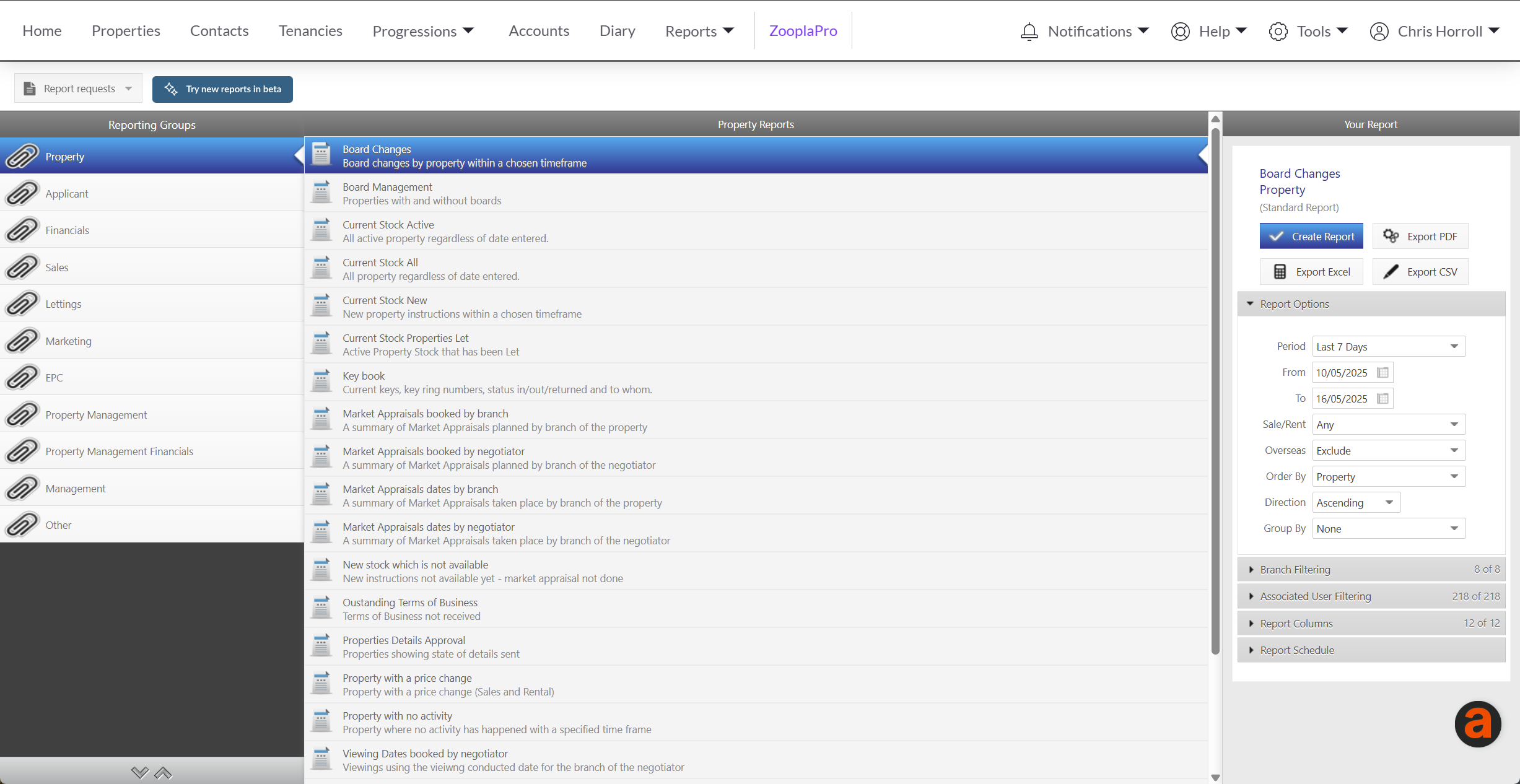The width and height of the screenshot is (1520, 784).
Task: Click the paperclip icon next to Applicant
Action: coord(22,194)
